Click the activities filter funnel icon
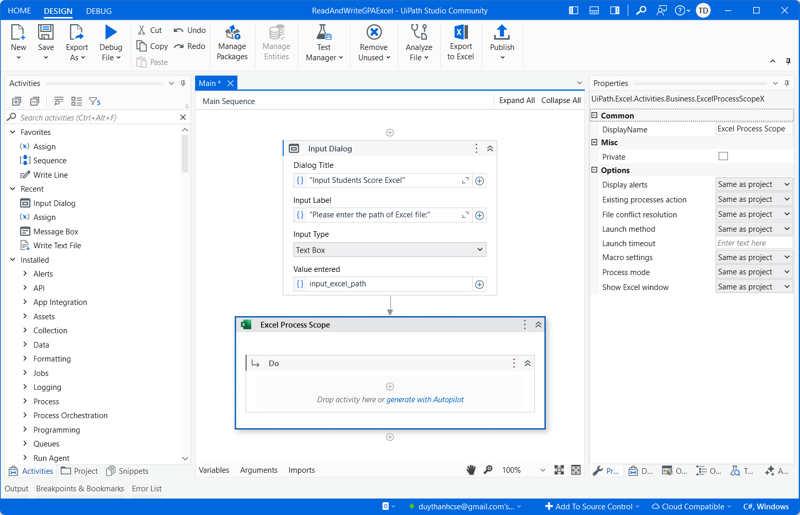800x515 pixels. pyautogui.click(x=94, y=101)
